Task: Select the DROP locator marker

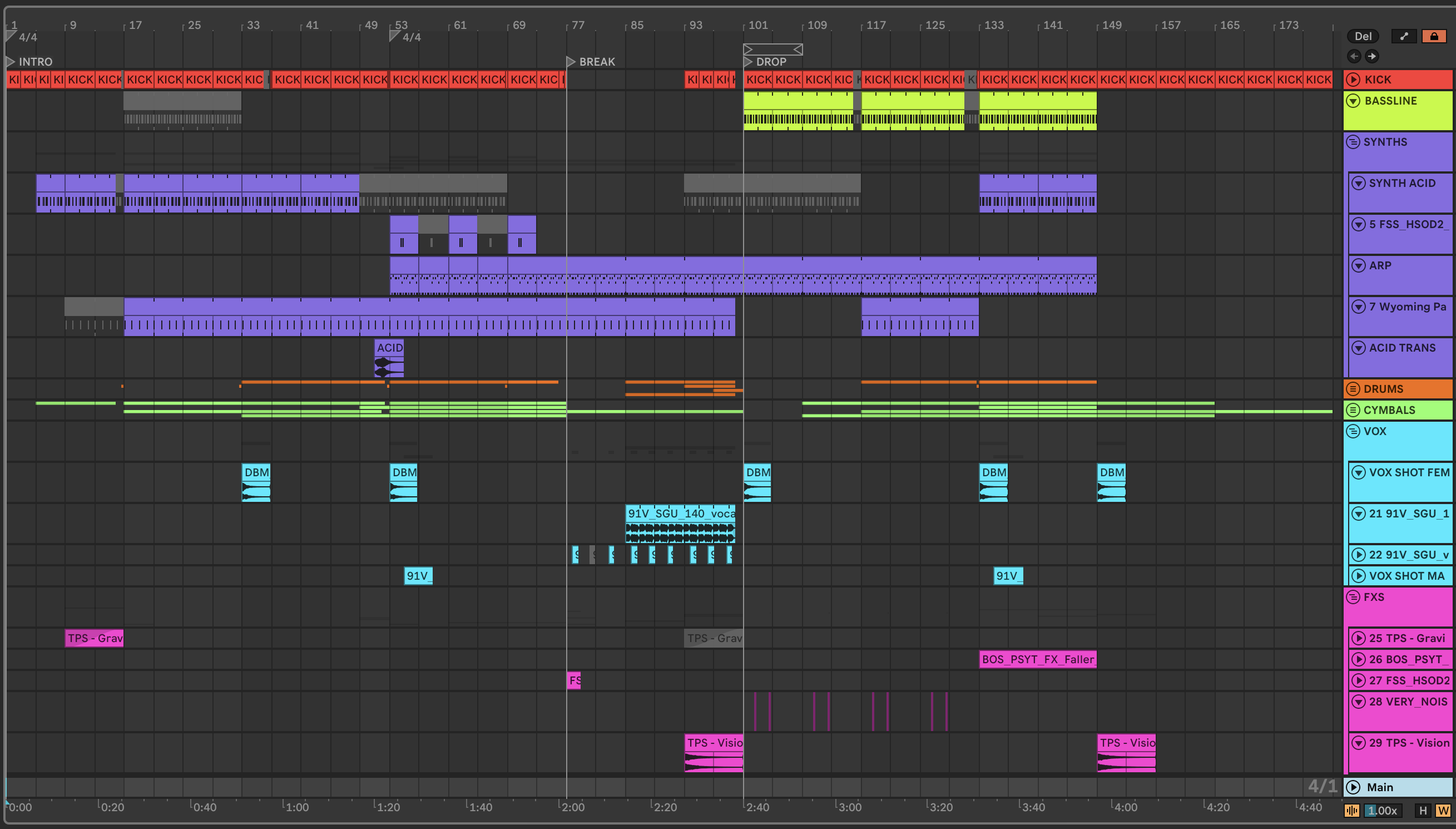Action: pyautogui.click(x=749, y=62)
